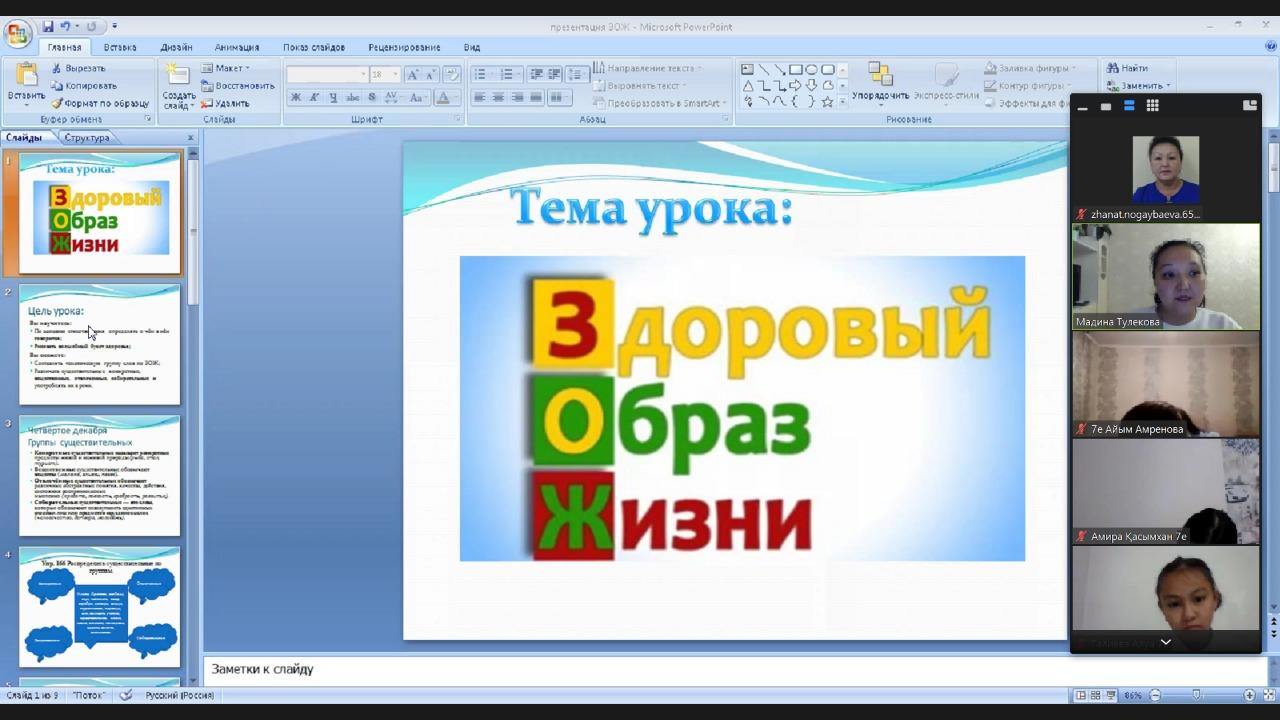
Task: Toggle italic (К) formatting
Action: click(x=314, y=98)
